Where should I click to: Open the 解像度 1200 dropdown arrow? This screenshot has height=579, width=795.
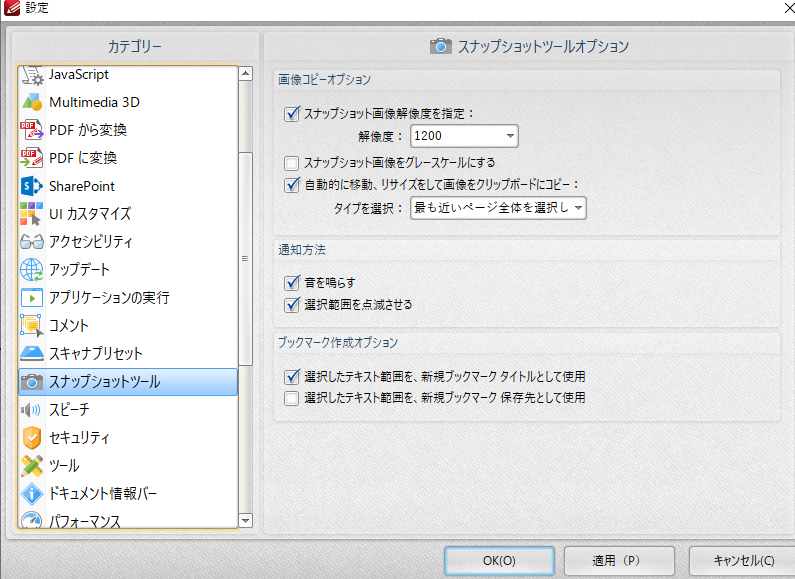[510, 136]
